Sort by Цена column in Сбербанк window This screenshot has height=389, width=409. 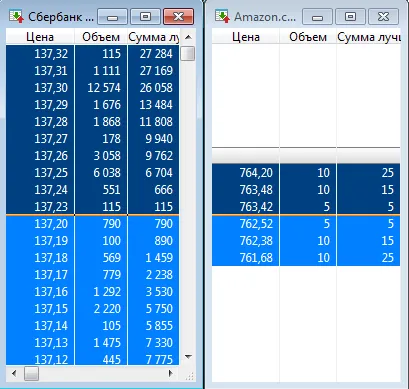click(x=40, y=37)
